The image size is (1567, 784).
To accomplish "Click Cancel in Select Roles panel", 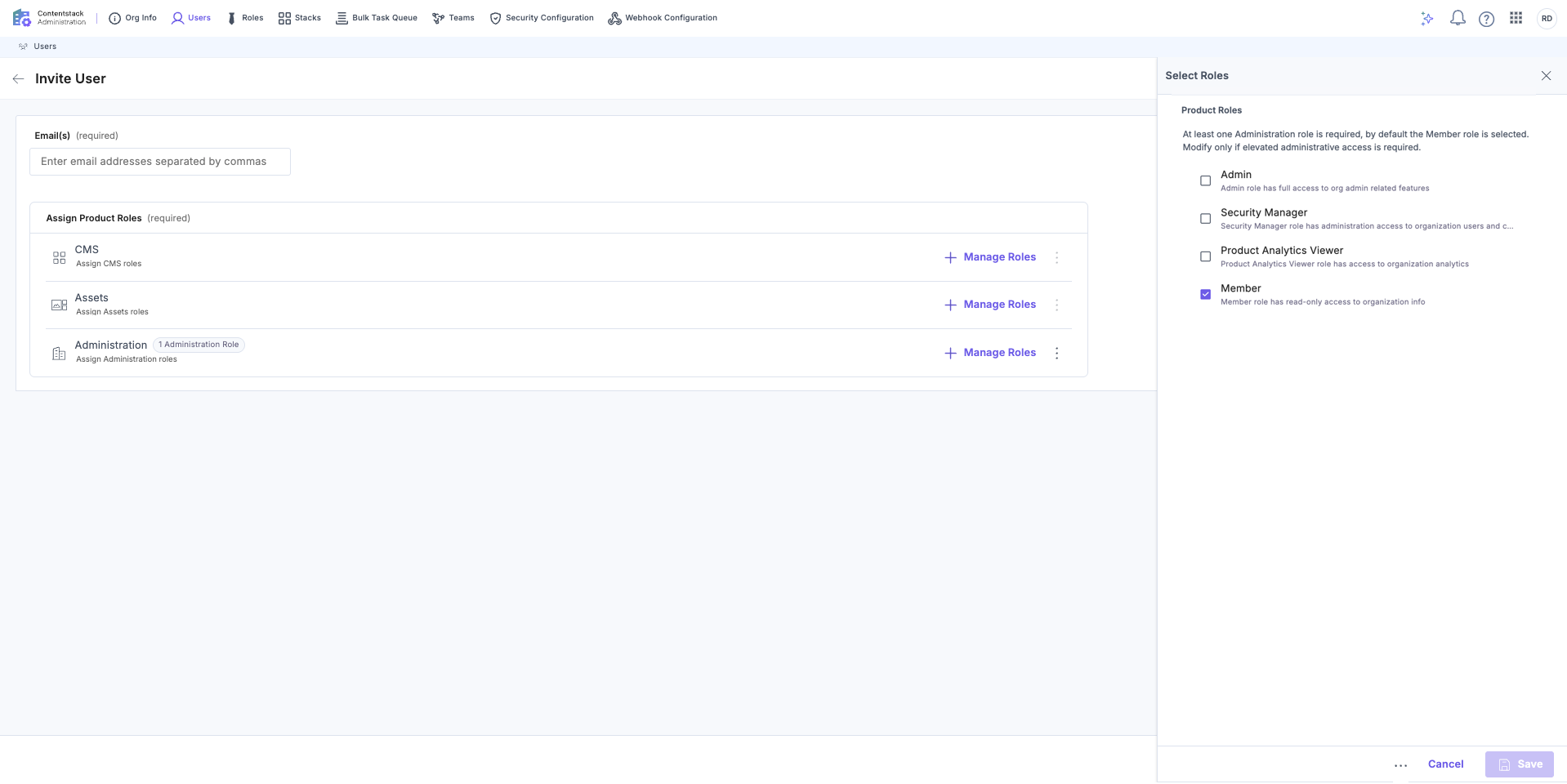I will pos(1445,764).
